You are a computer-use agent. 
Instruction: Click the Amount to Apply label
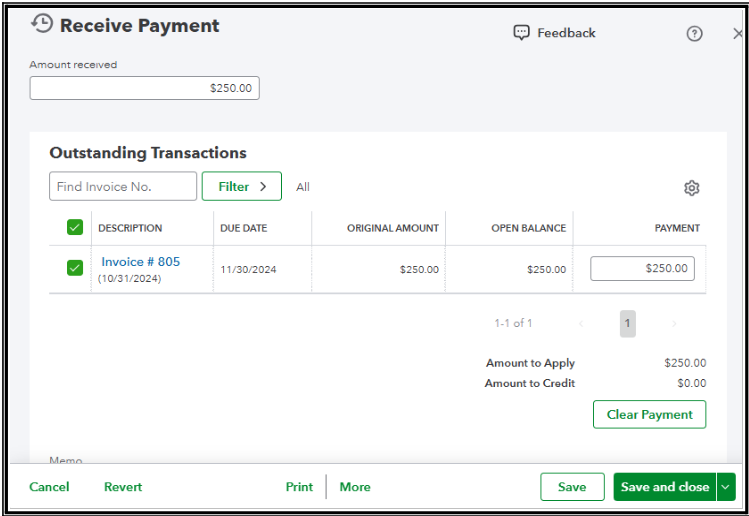coord(530,363)
